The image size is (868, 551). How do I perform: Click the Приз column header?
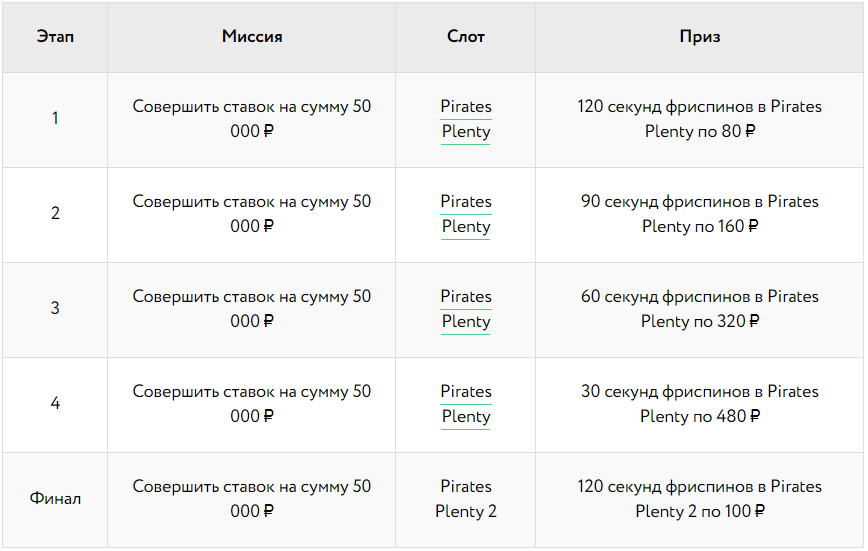point(700,37)
